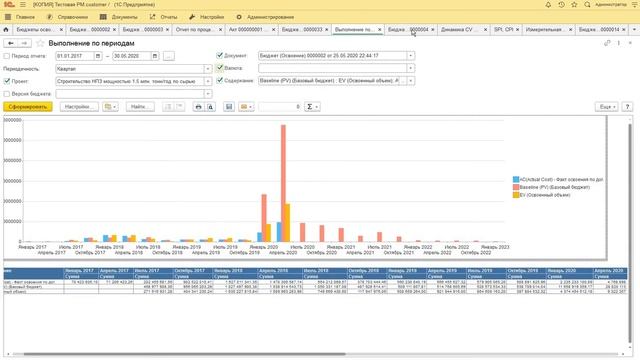This screenshot has width=640, height=360.
Task: Open Настройки... report settings button
Action: point(79,107)
